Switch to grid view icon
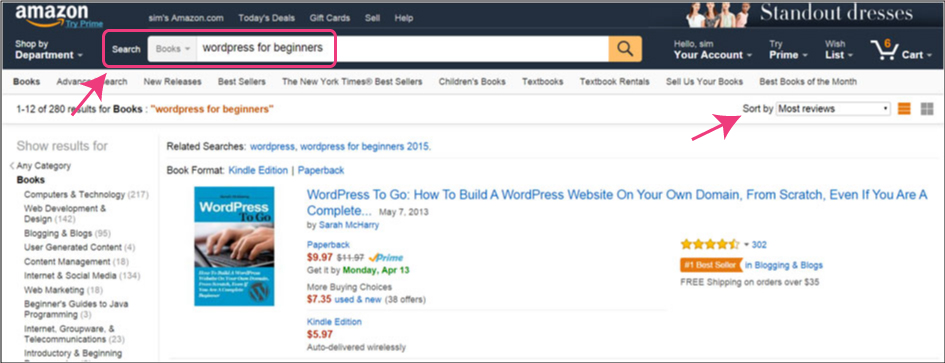 [927, 109]
